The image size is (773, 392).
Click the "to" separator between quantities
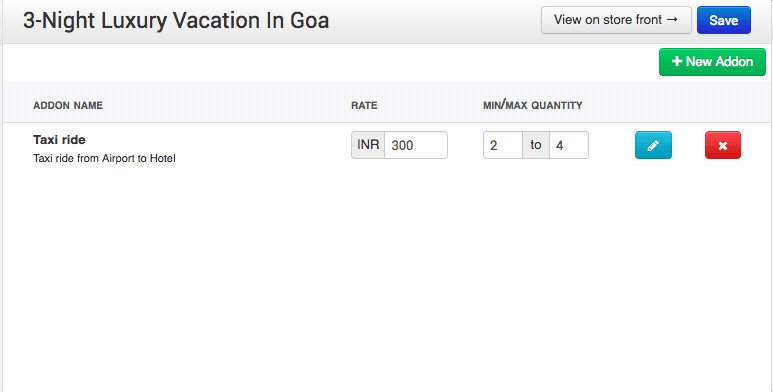pyautogui.click(x=536, y=145)
